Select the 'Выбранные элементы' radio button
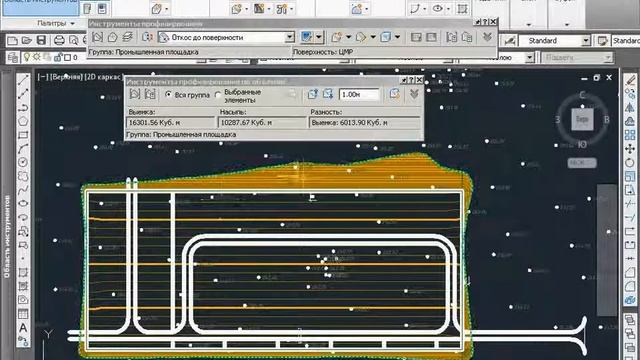Screen dimensions: 640x360 tap(218, 95)
